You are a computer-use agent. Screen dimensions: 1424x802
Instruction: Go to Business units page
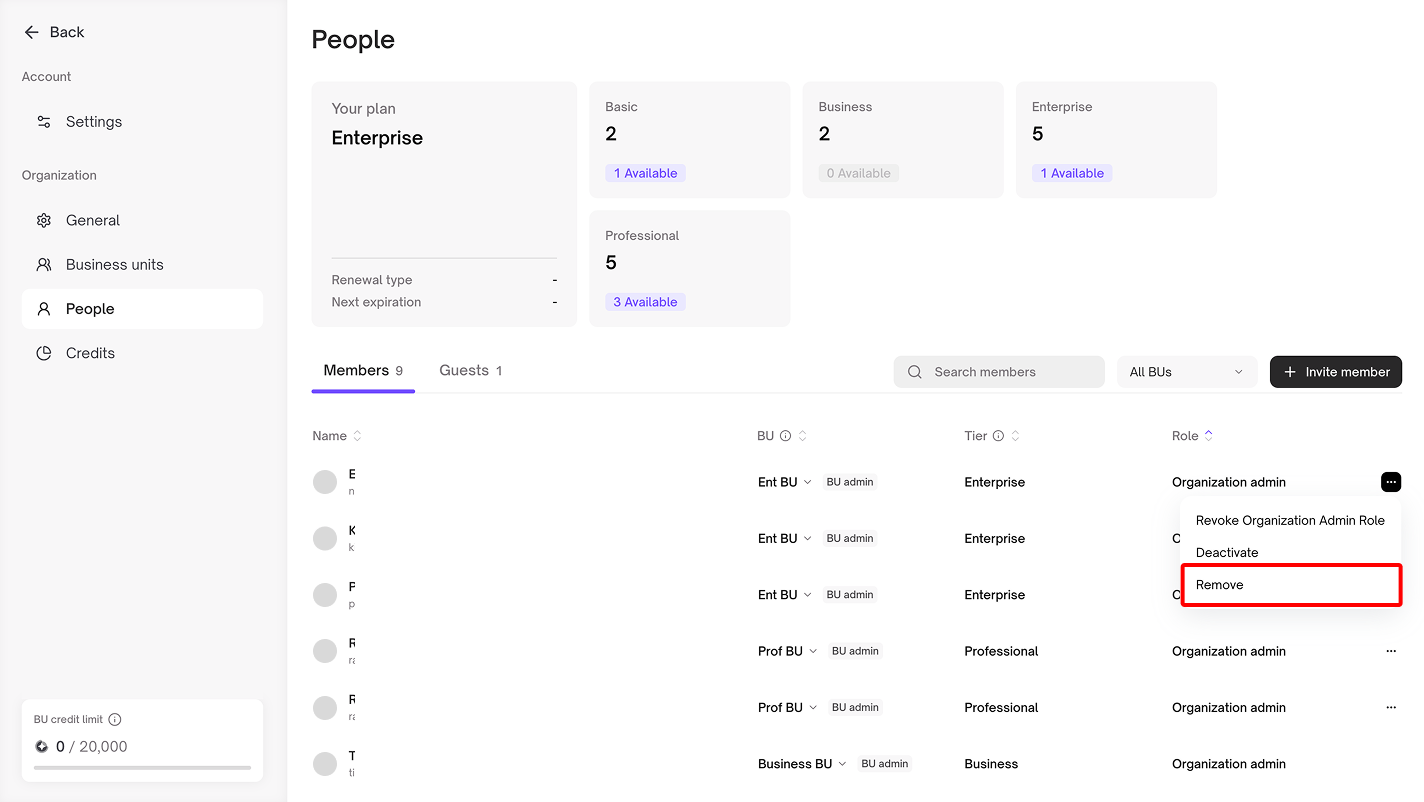click(114, 265)
